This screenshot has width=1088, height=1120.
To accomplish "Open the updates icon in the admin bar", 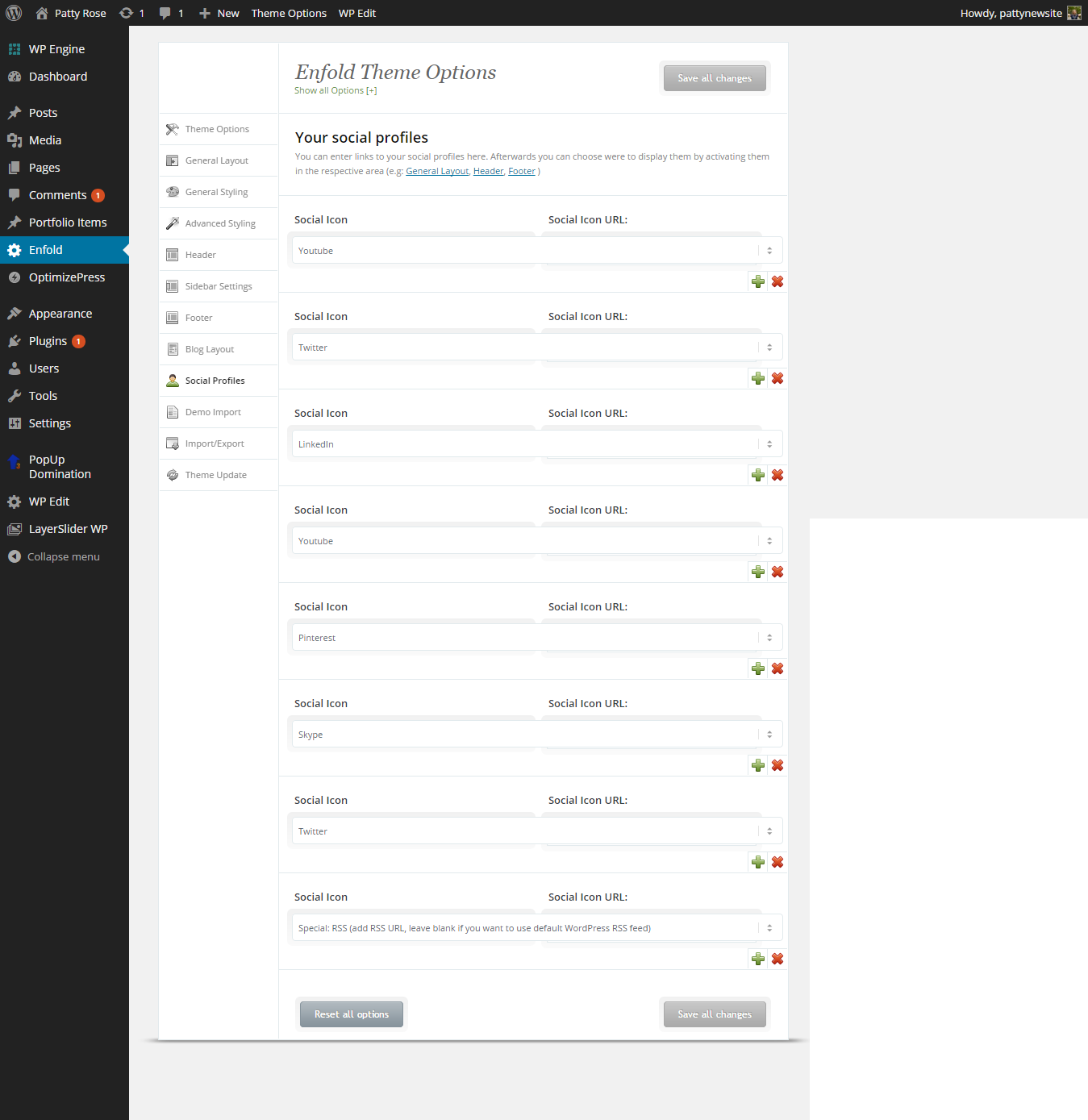I will pyautogui.click(x=126, y=13).
